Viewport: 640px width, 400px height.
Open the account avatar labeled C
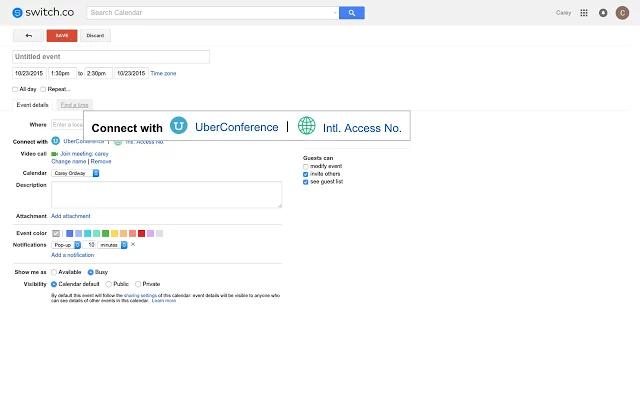[622, 13]
